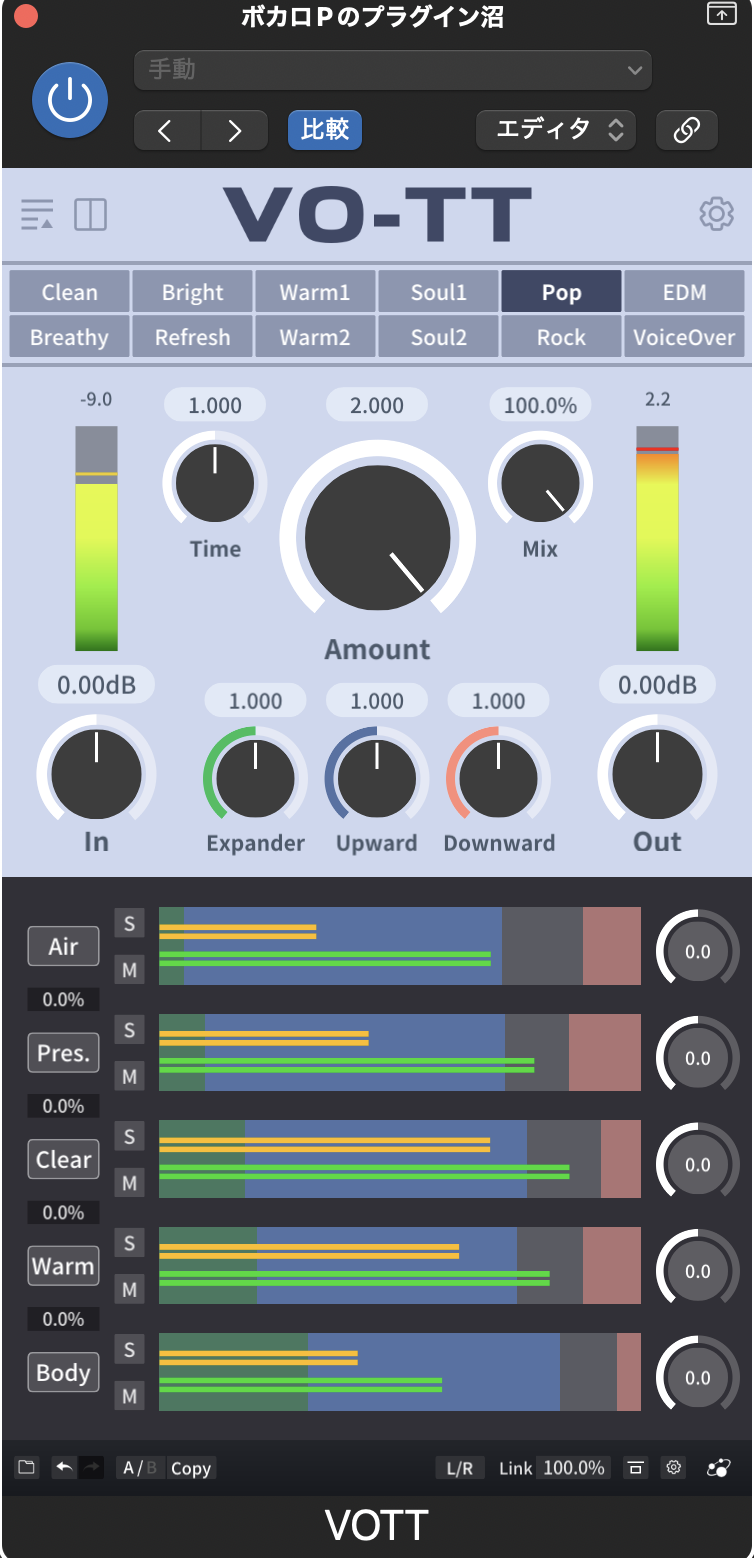Choose the Refresh preset
754x1558 pixels.
[192, 337]
